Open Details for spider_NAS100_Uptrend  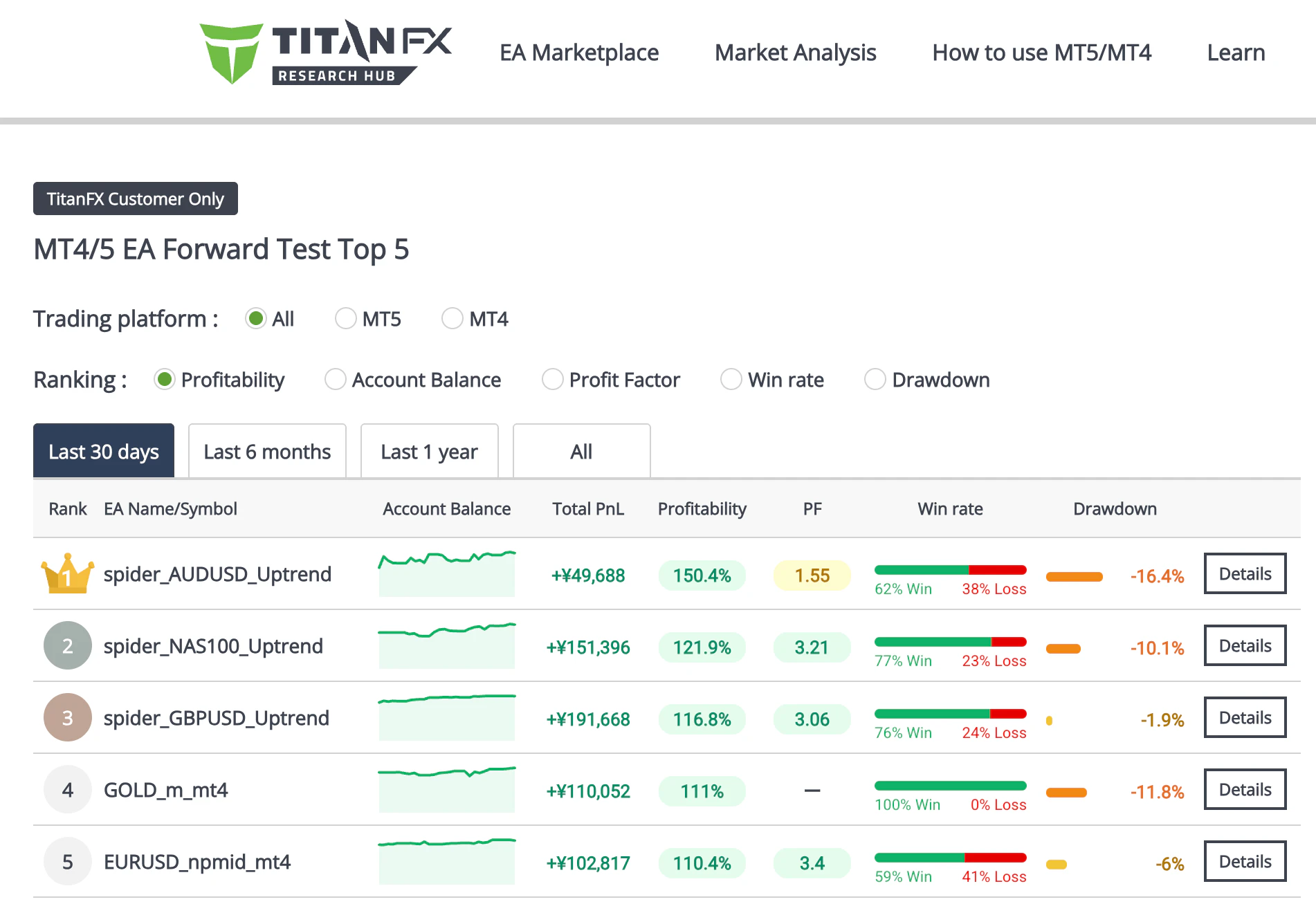(1245, 646)
